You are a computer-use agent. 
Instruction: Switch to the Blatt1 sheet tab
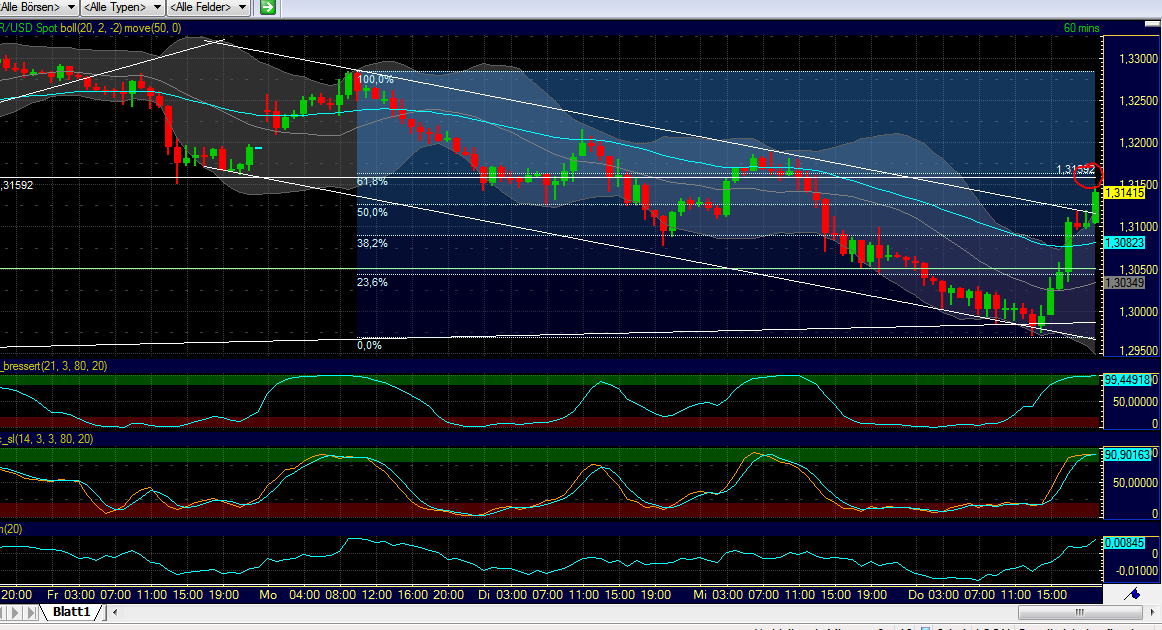72,612
